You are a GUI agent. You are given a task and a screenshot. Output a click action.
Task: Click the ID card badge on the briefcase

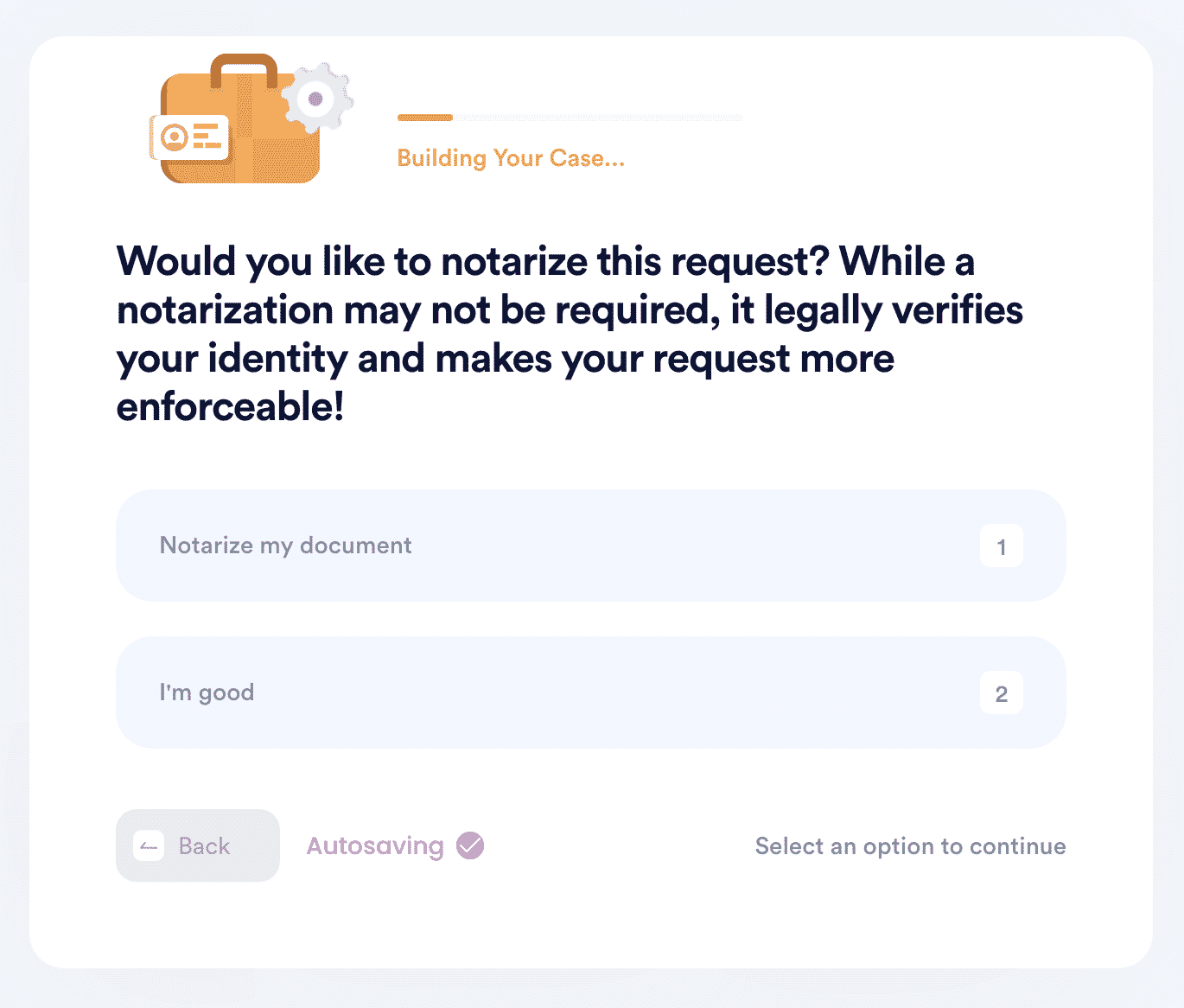point(189,137)
